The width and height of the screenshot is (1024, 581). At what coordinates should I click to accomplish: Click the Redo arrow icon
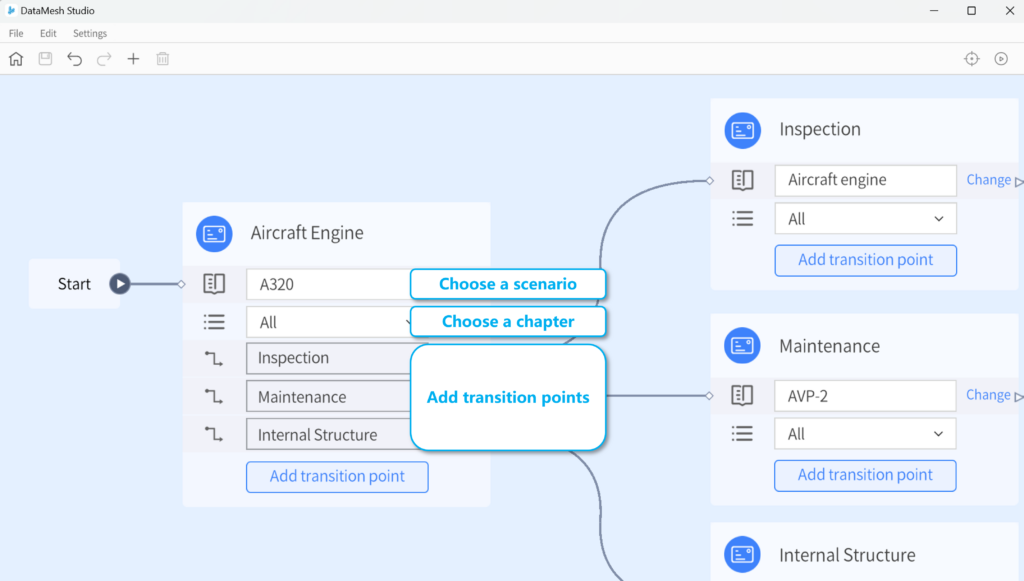tap(104, 59)
